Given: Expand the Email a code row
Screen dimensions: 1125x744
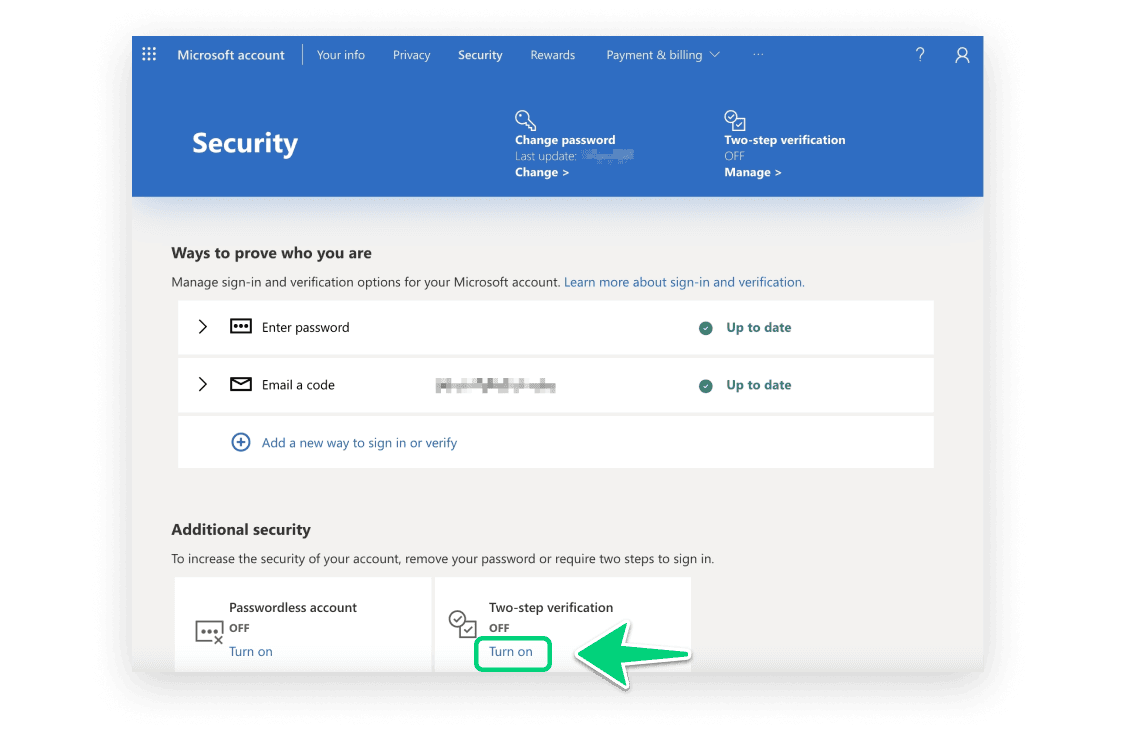Looking at the screenshot, I should pyautogui.click(x=203, y=385).
